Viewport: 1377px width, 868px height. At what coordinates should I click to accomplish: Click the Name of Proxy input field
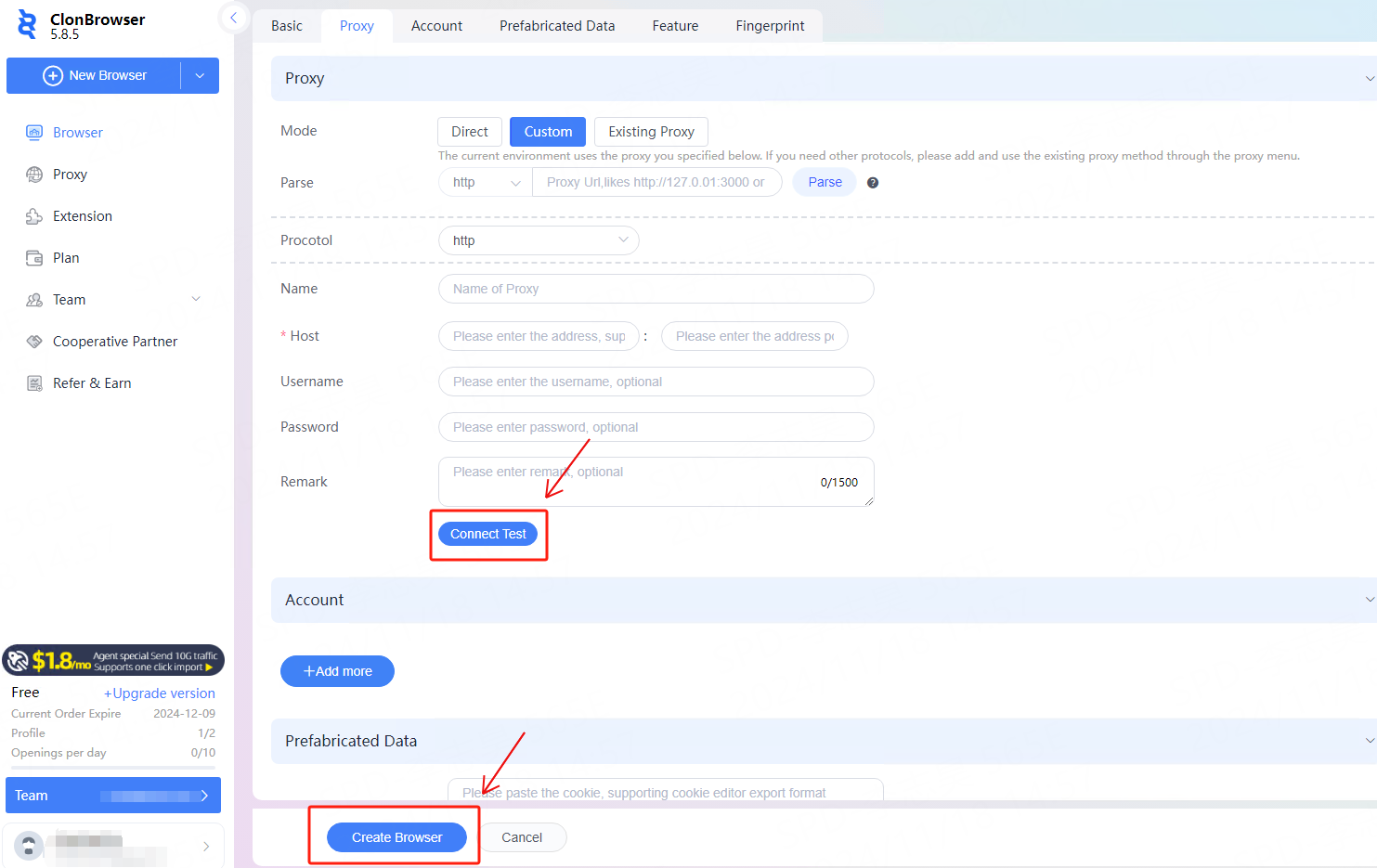pyautogui.click(x=656, y=289)
